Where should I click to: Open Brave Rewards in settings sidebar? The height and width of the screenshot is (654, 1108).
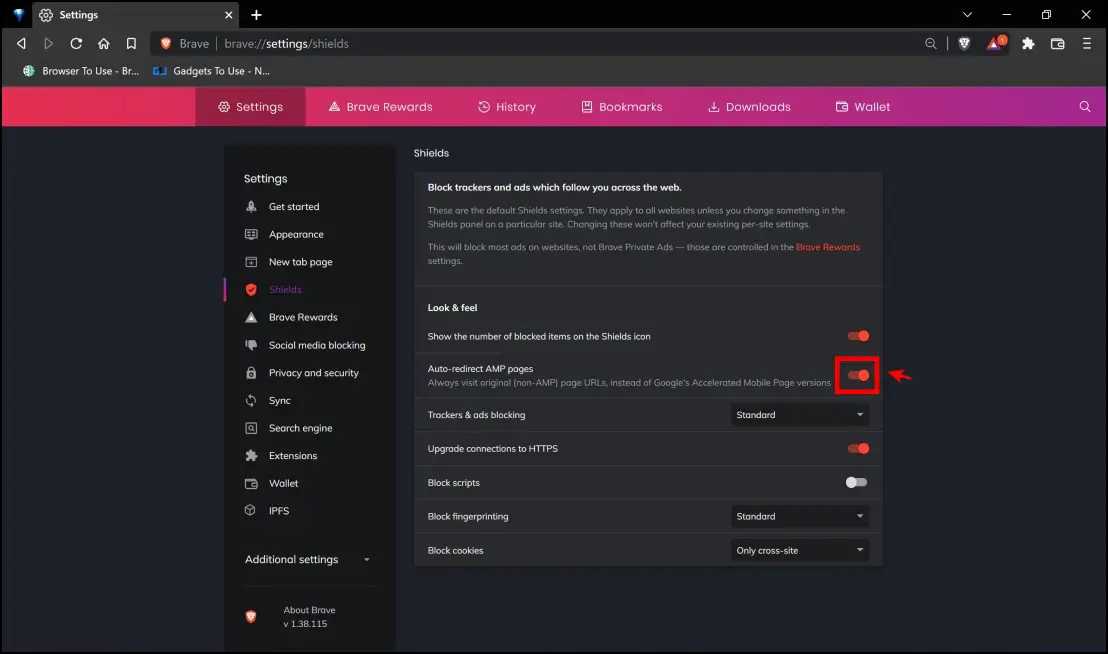tap(303, 317)
